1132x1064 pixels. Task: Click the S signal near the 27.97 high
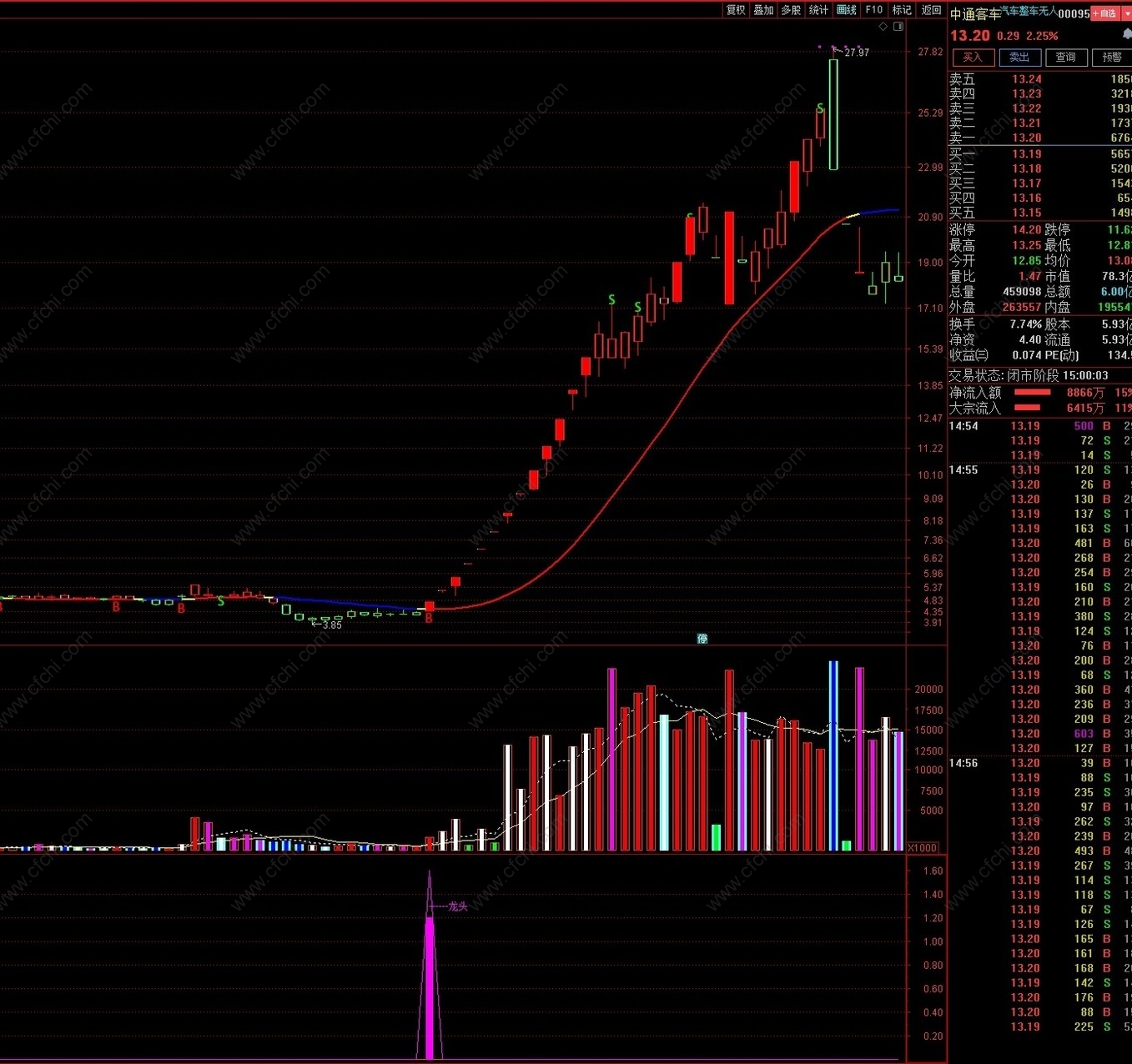coord(821,108)
